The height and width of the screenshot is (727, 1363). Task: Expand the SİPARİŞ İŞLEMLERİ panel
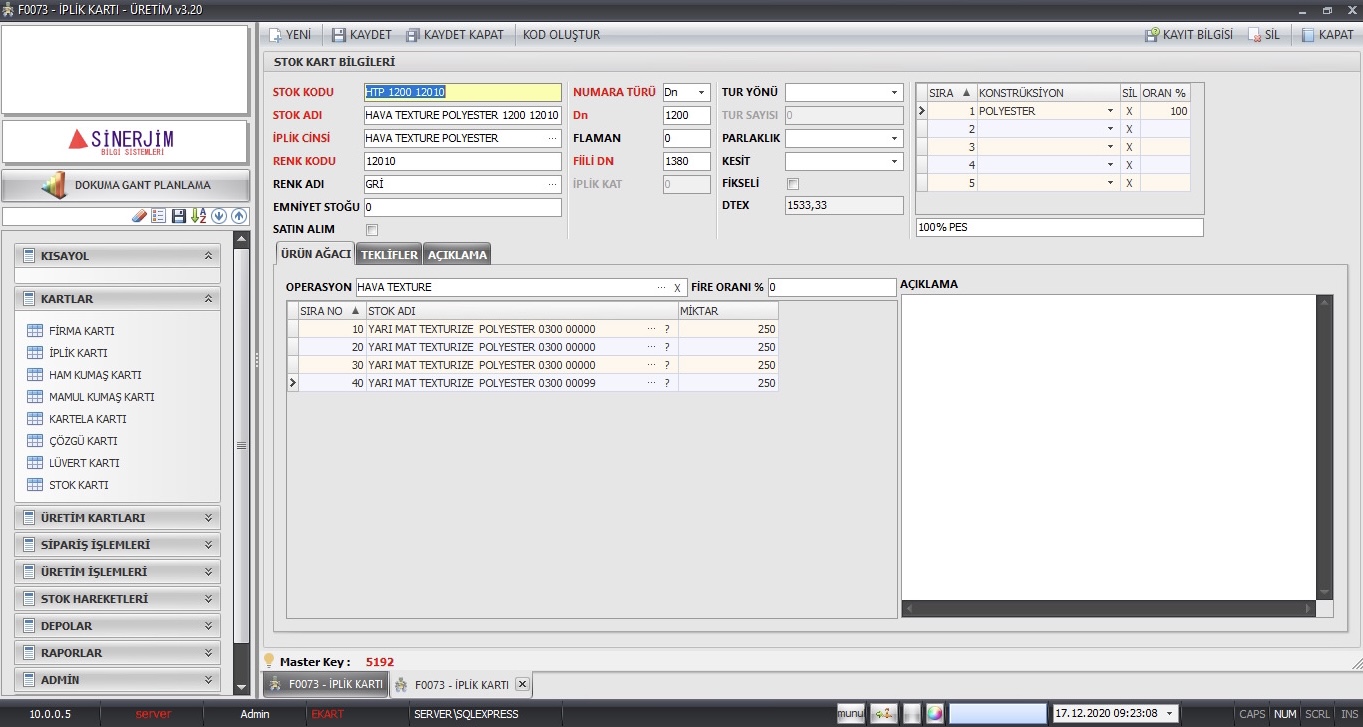209,545
